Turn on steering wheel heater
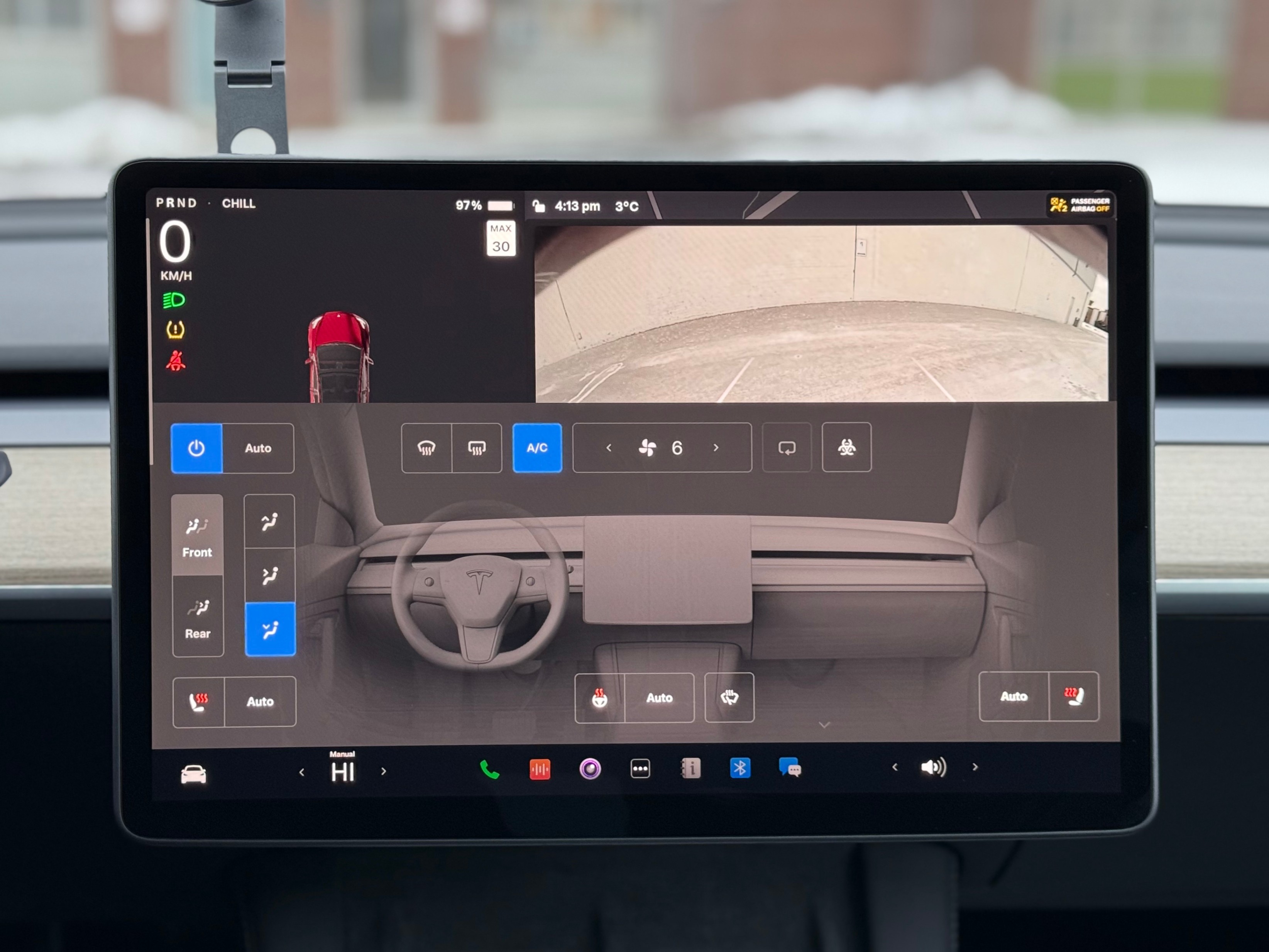 [x=599, y=698]
